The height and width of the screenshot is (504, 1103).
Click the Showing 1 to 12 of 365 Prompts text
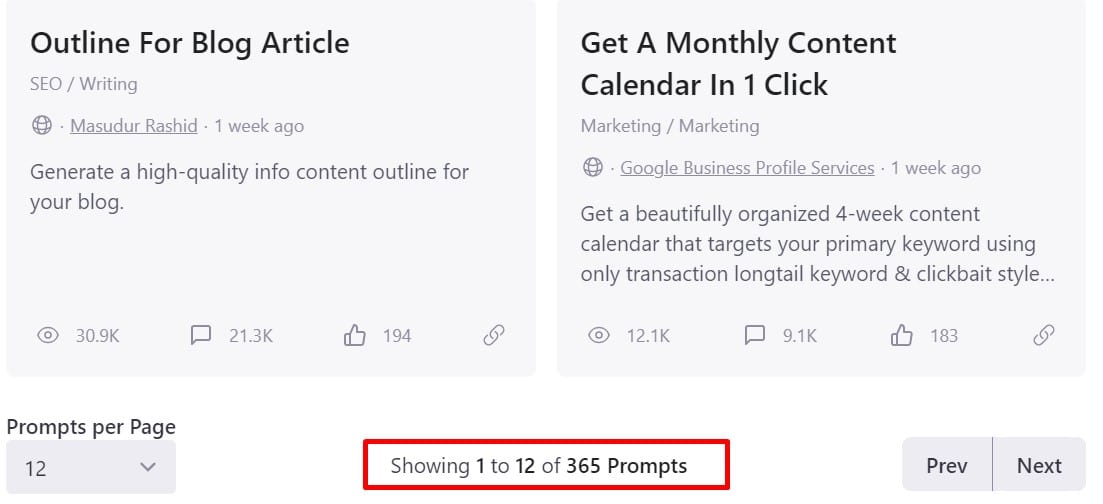click(539, 465)
